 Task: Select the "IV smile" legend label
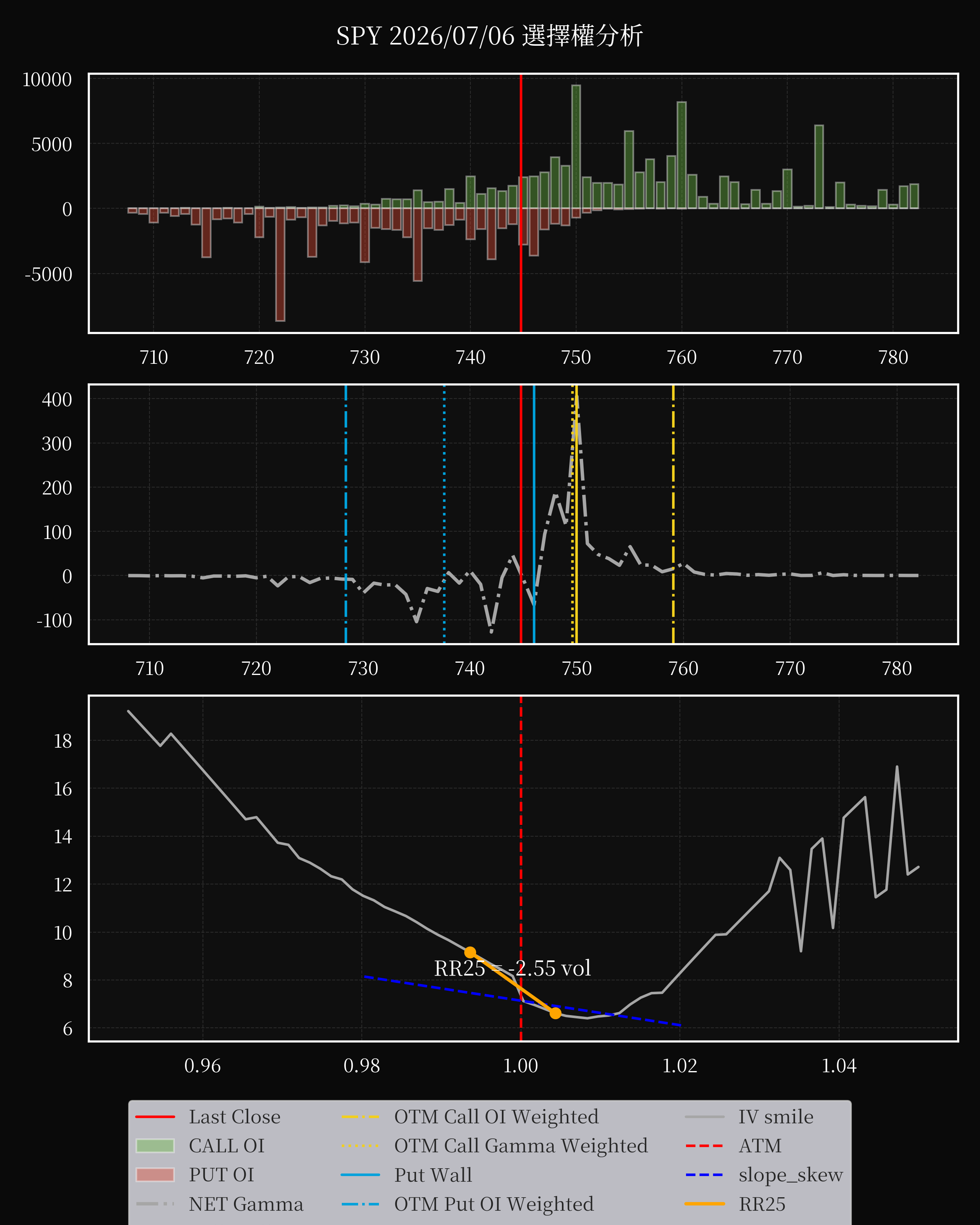tap(776, 1117)
